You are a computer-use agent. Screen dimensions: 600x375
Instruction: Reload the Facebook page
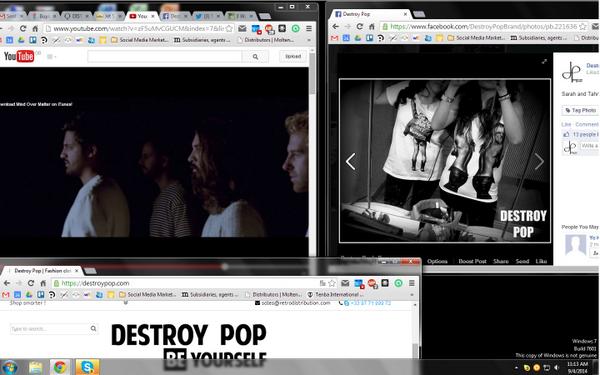pyautogui.click(x=360, y=26)
